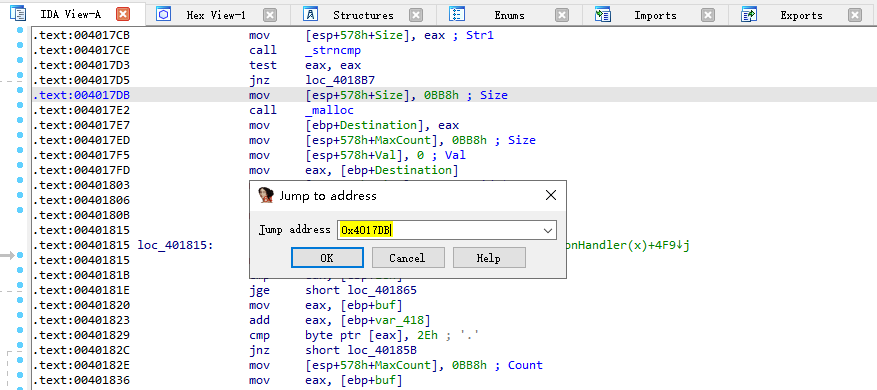
Task: Close the Structures tab
Action: [416, 15]
